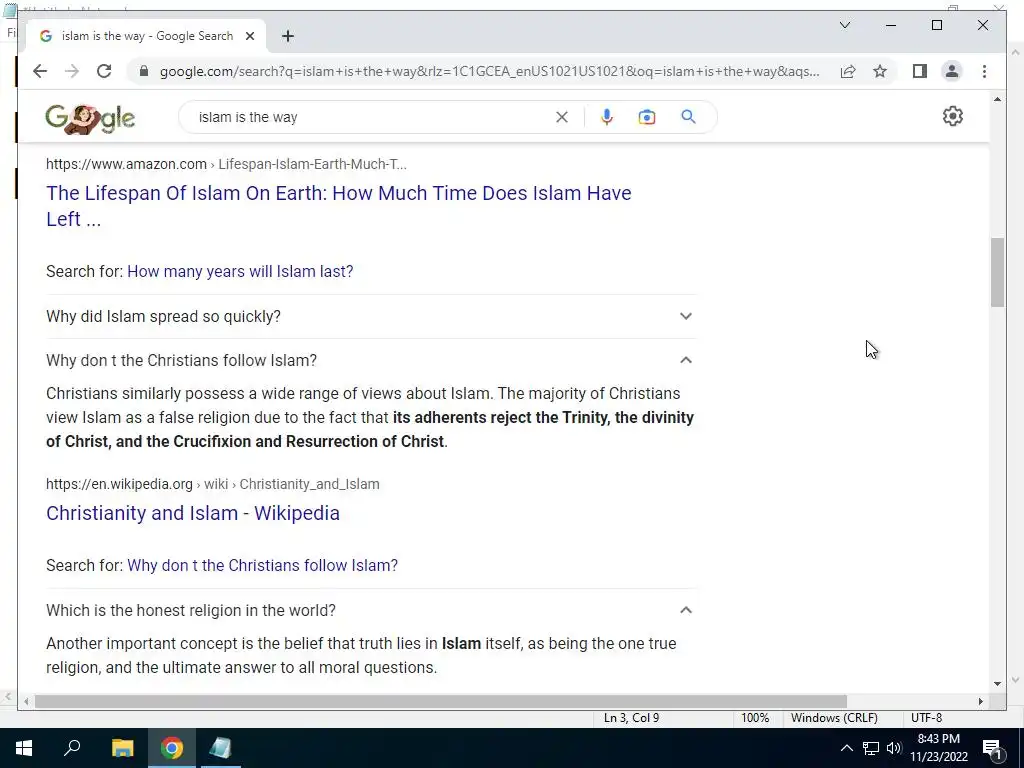
Task: Collapse 'Why don t the Christians follow Islam?'
Action: (x=371, y=360)
